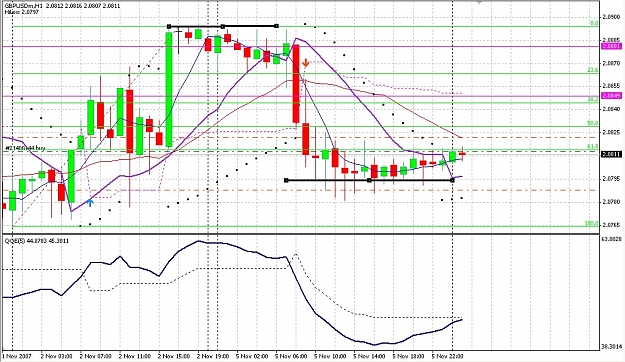Click the 2 Nov 15:00 time label

(x=173, y=356)
